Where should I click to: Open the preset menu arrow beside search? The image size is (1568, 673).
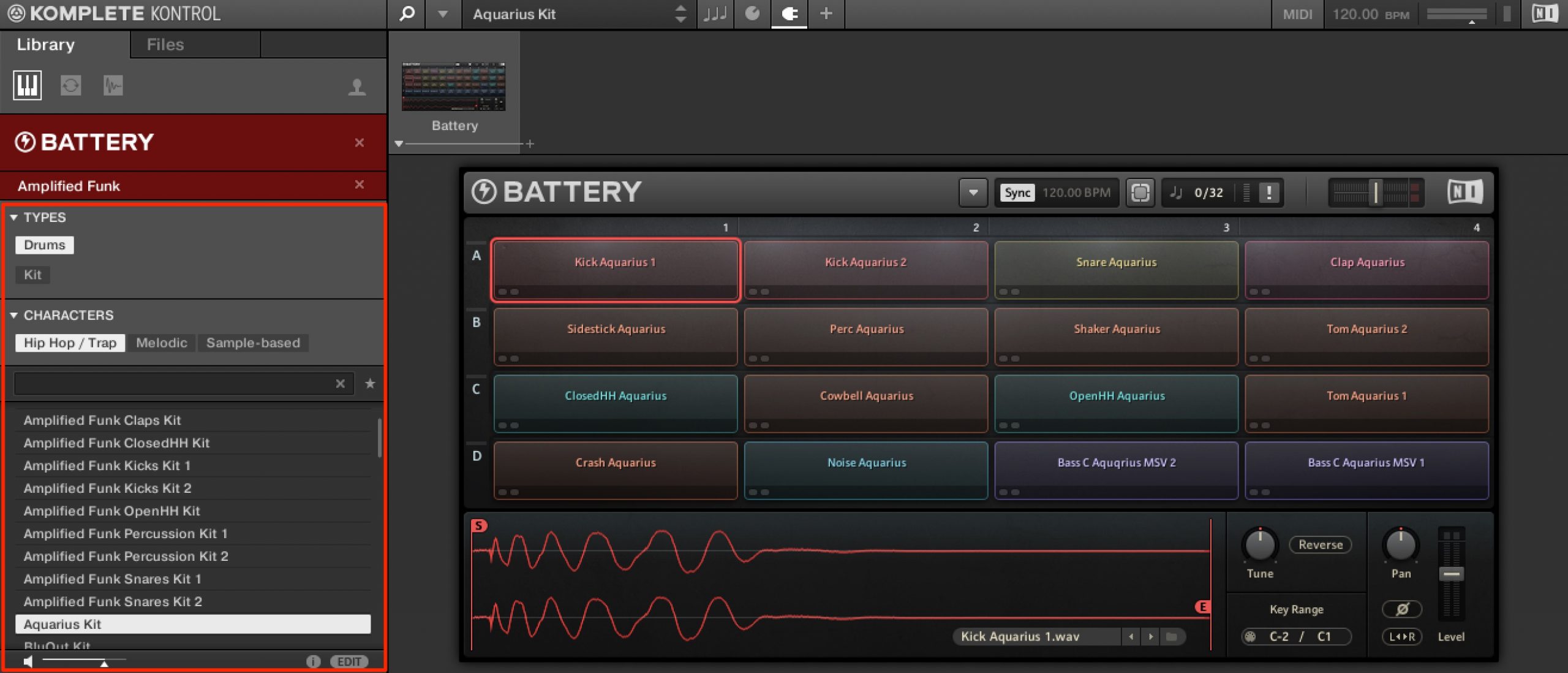point(442,13)
